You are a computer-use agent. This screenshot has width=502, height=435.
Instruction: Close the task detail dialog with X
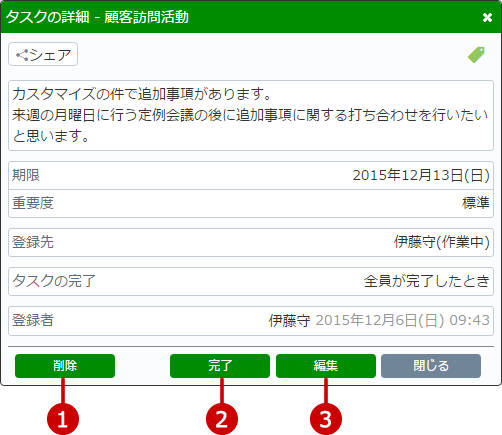(487, 17)
